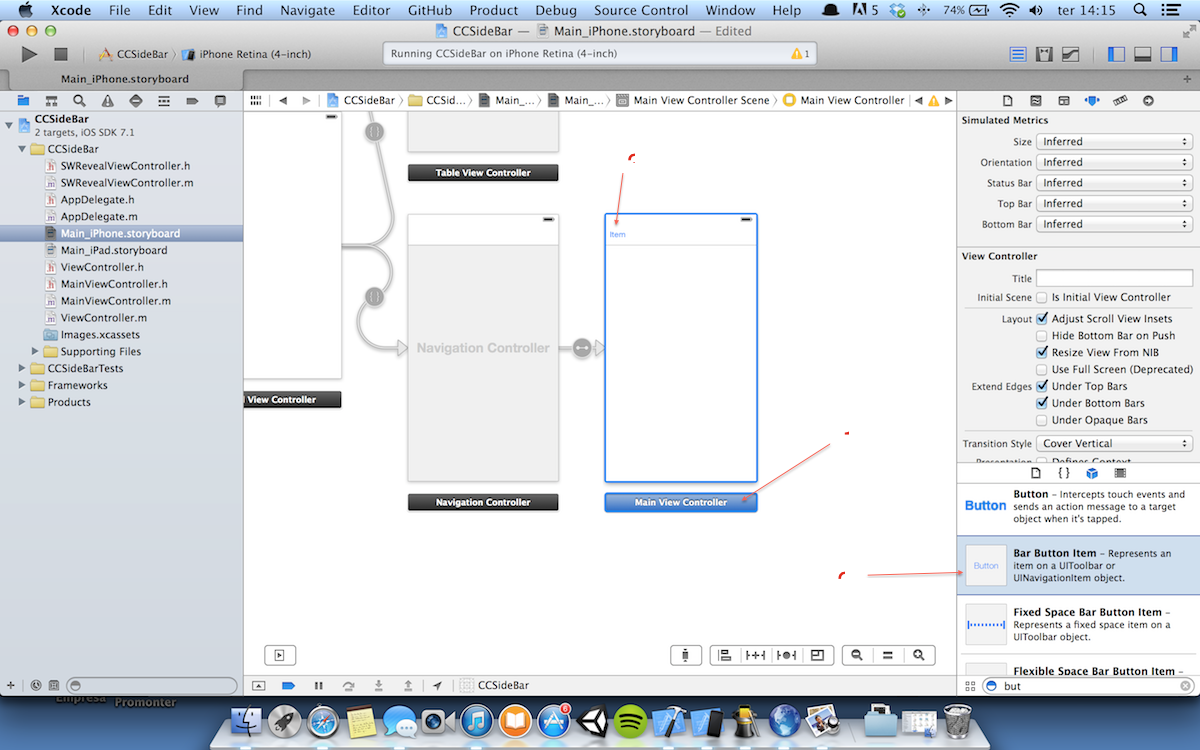Open the Source Control menu
This screenshot has height=750, width=1200.
(641, 10)
